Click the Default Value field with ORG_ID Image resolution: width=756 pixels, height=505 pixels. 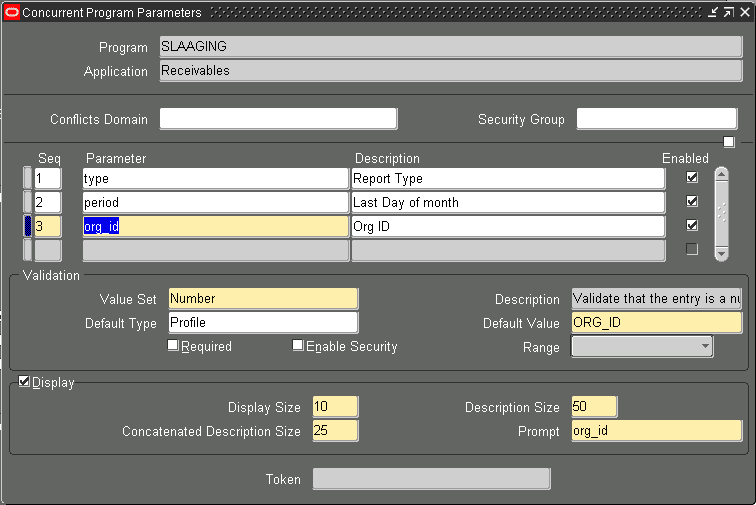656,323
